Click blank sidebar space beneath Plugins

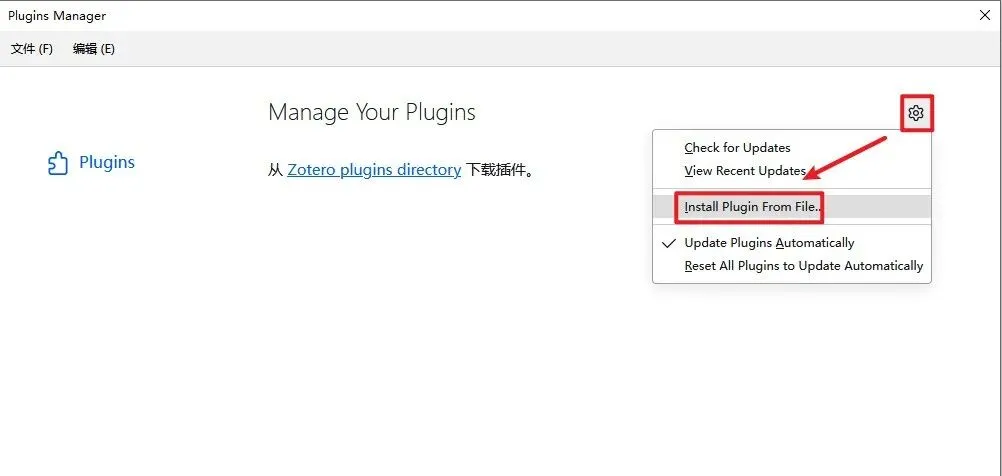pos(100,320)
